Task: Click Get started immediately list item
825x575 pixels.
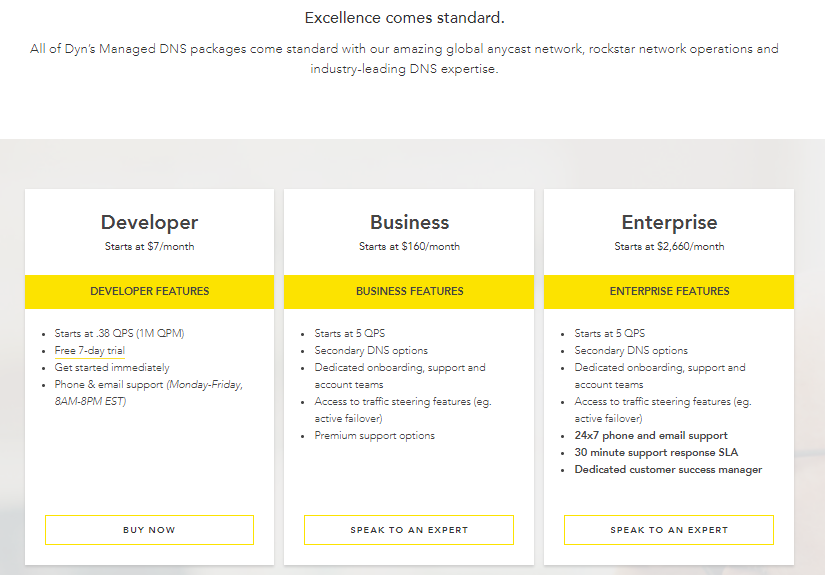Action: point(112,367)
